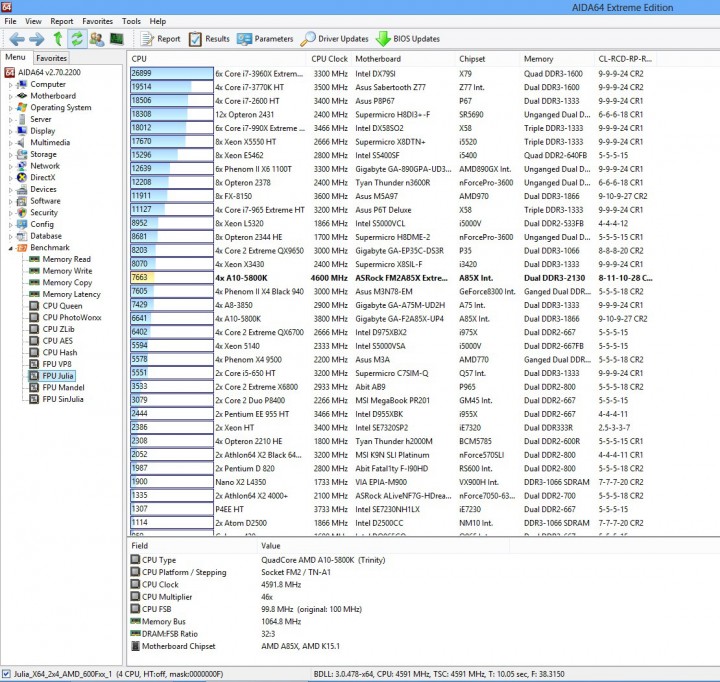The image size is (720, 682).
Task: Select the CPU Queen benchmark icon
Action: (x=34, y=306)
